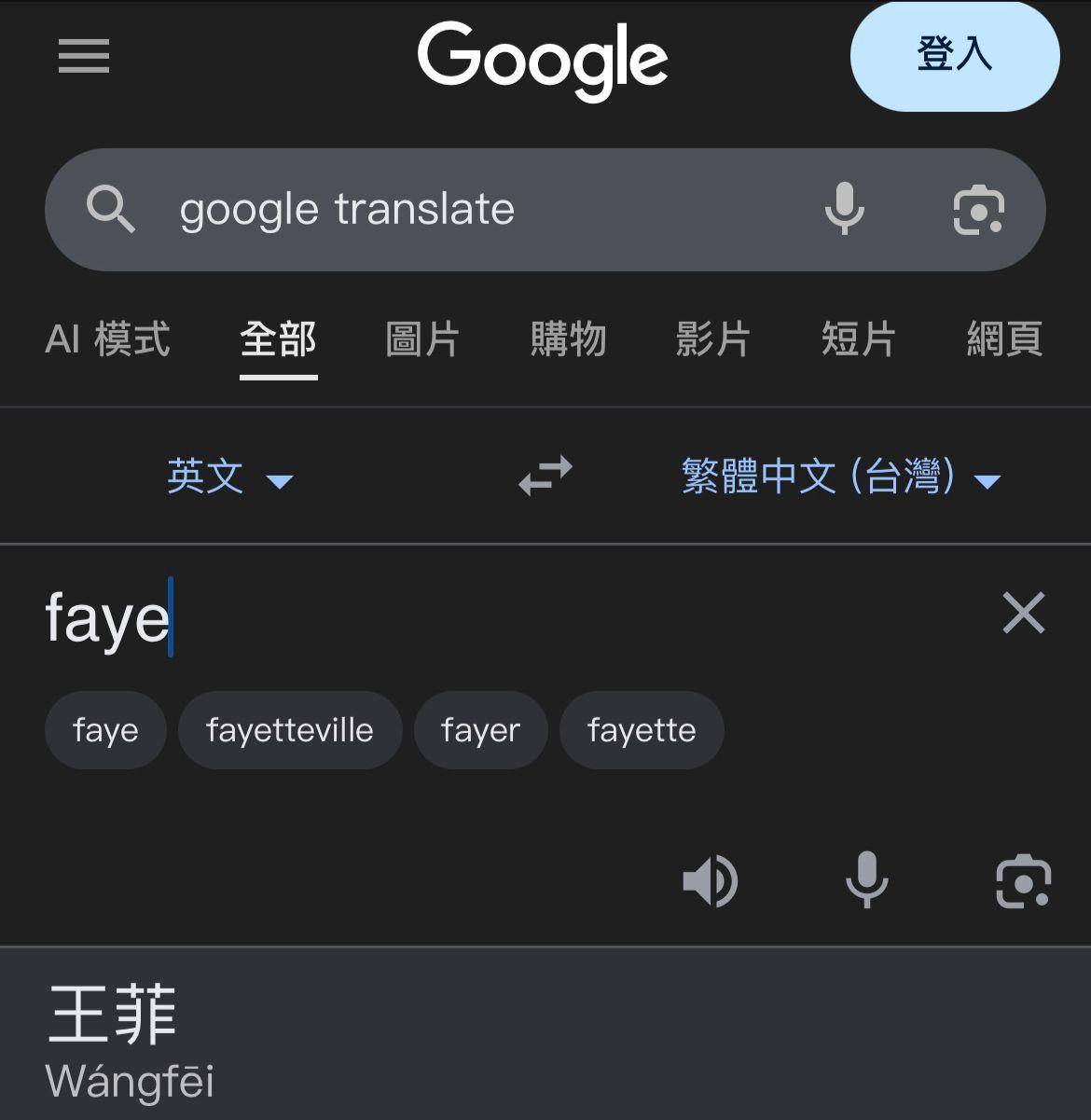
Task: Start voice search in search bar
Action: click(x=845, y=209)
